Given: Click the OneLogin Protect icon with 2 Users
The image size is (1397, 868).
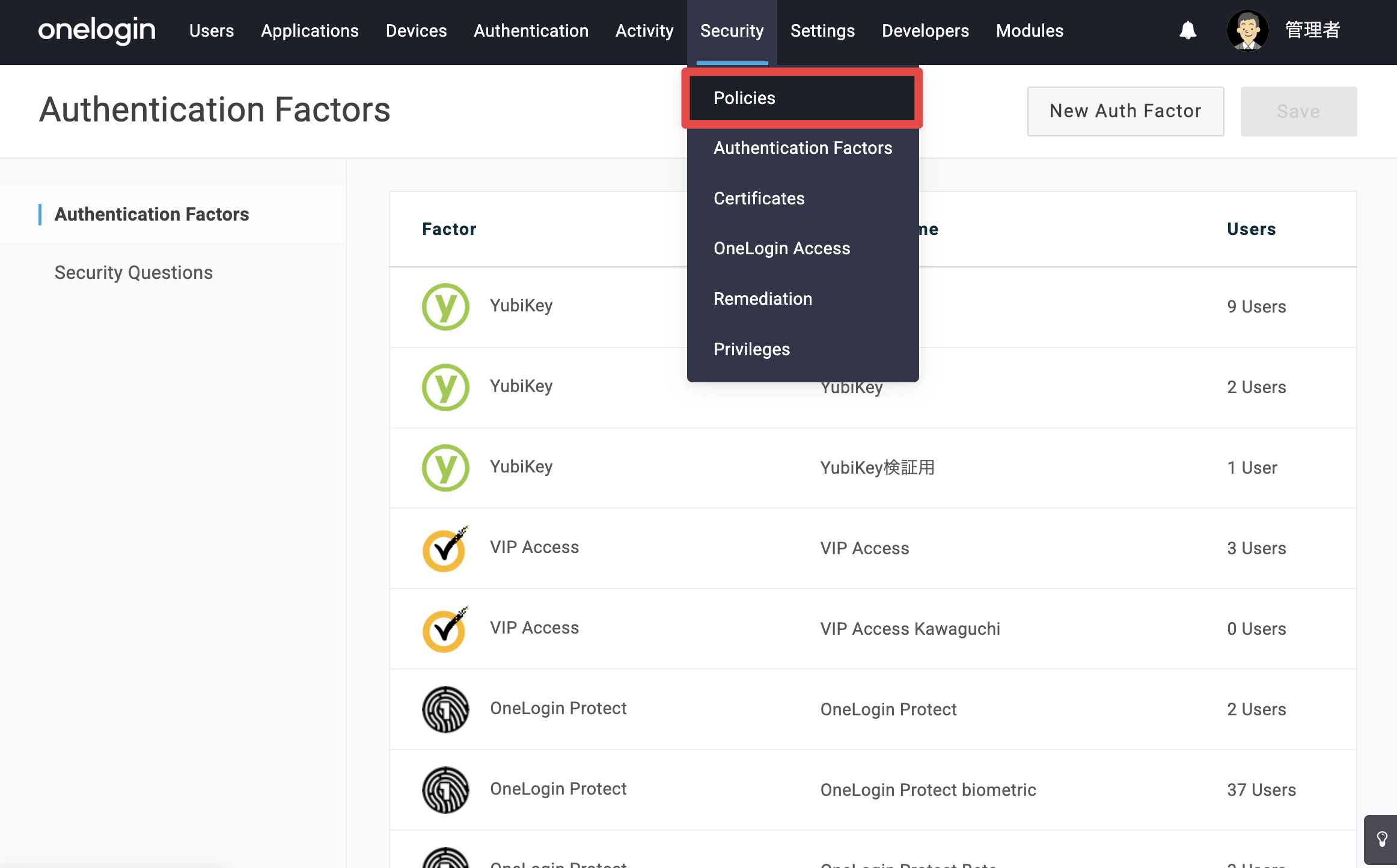Looking at the screenshot, I should (x=445, y=709).
